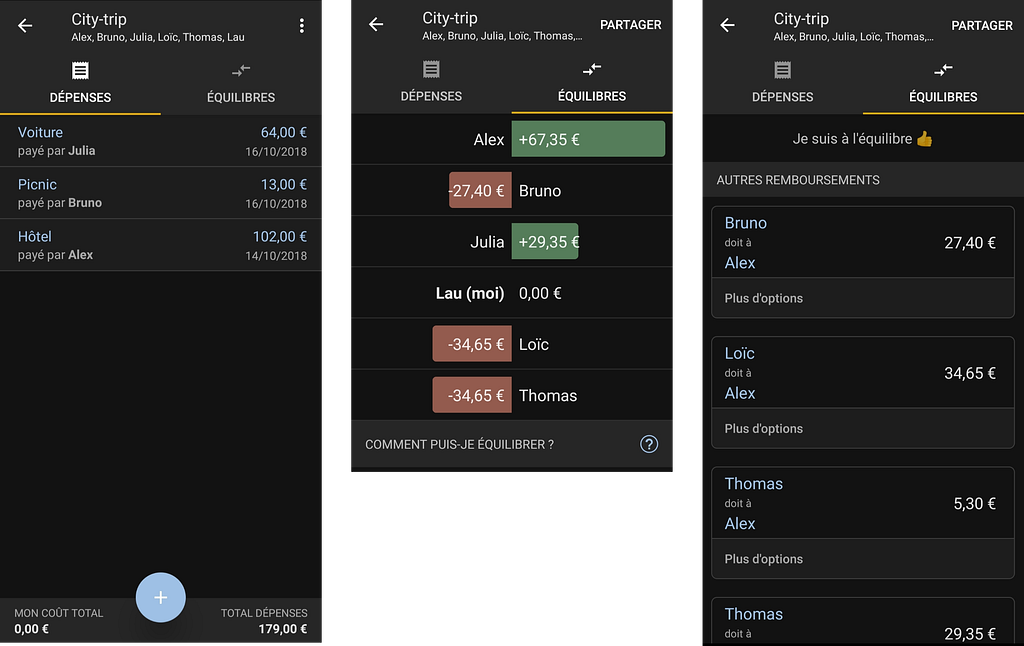Click the name Julia in balances list
The image size is (1024, 646).
487,242
